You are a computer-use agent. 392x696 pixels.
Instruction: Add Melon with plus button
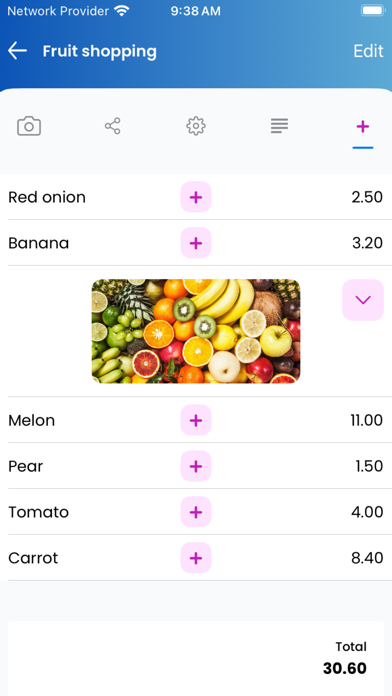196,420
